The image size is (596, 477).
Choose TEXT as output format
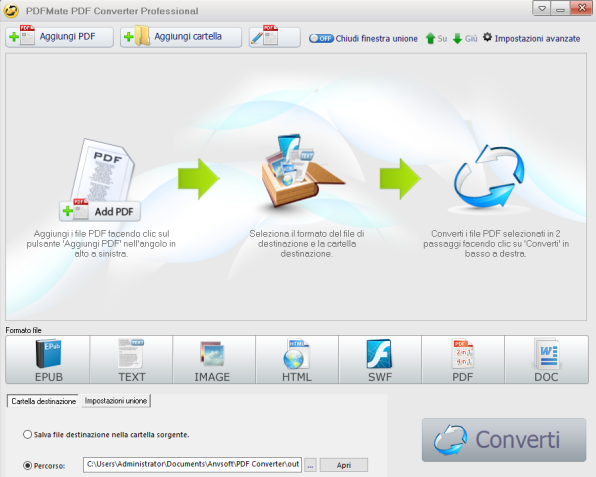point(131,360)
